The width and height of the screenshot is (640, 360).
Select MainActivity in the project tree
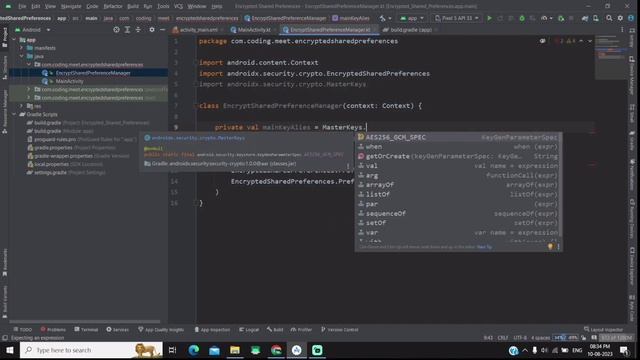(69, 81)
